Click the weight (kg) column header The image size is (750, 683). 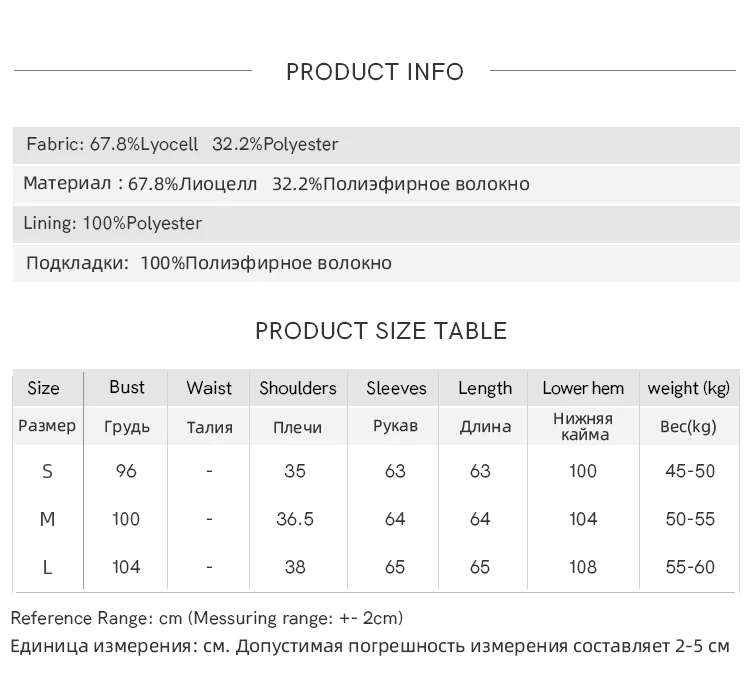[x=689, y=388]
